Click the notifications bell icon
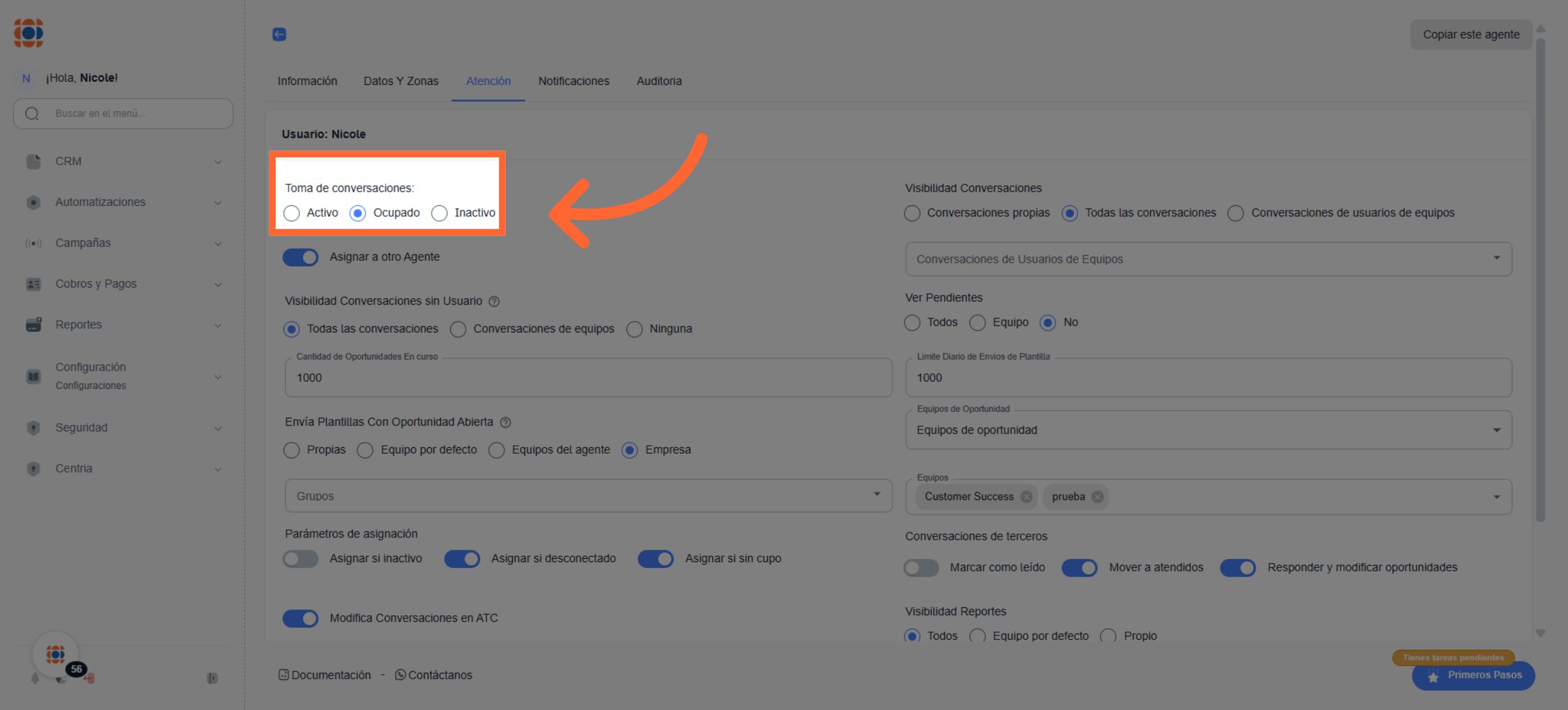 (35, 678)
